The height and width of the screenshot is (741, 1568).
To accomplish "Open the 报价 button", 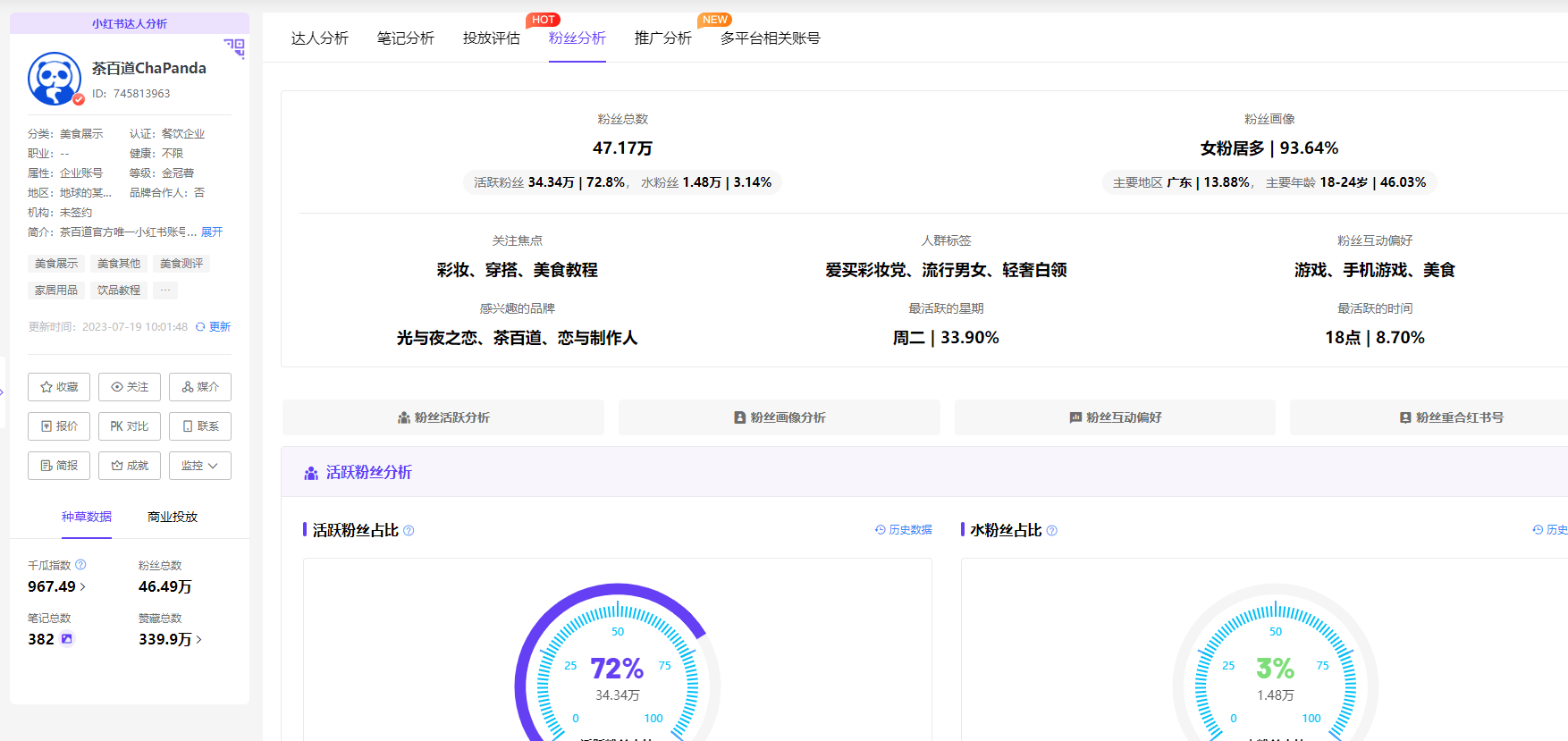I will [x=59, y=426].
